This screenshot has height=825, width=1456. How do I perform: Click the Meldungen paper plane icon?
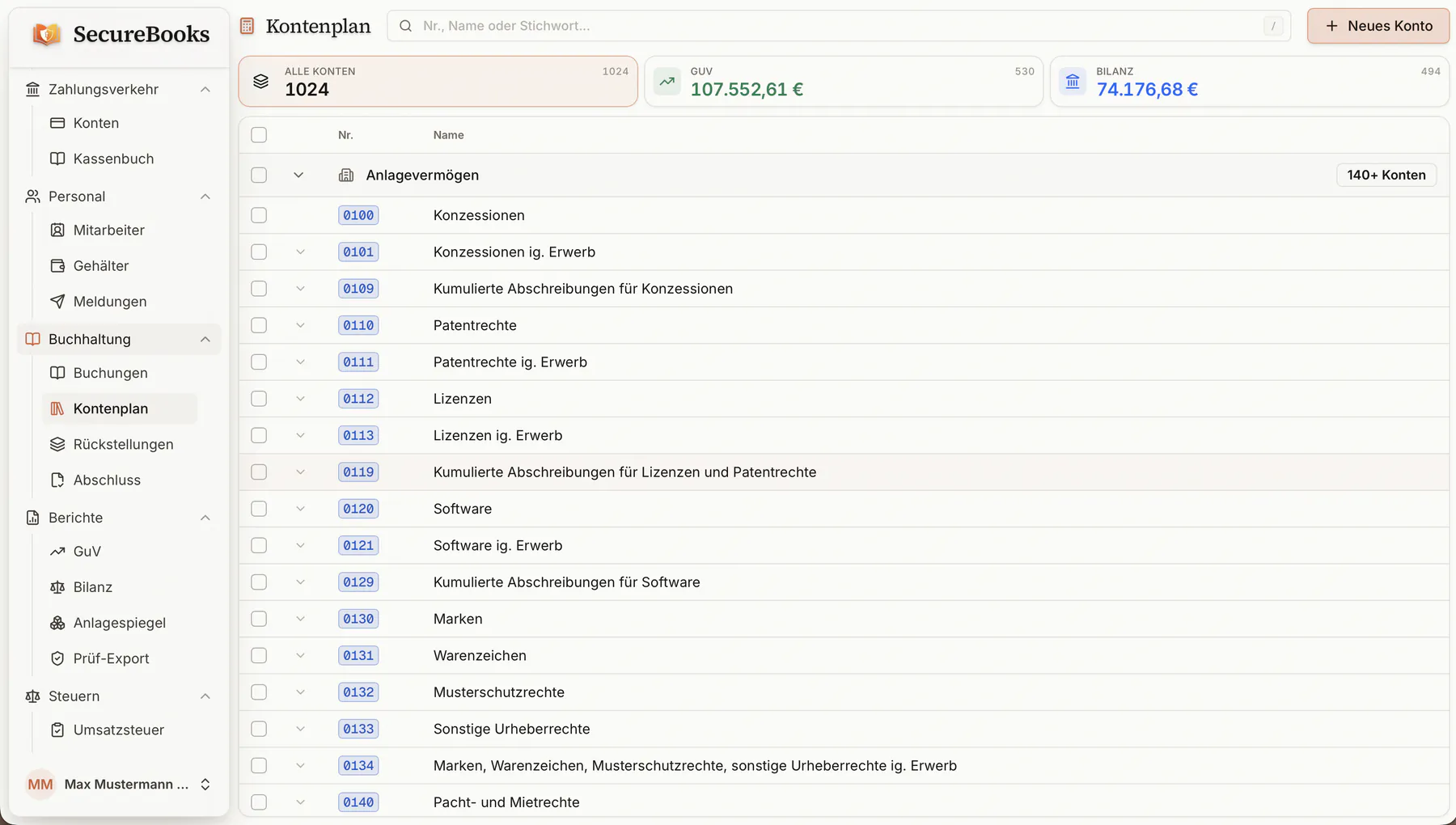pos(57,301)
